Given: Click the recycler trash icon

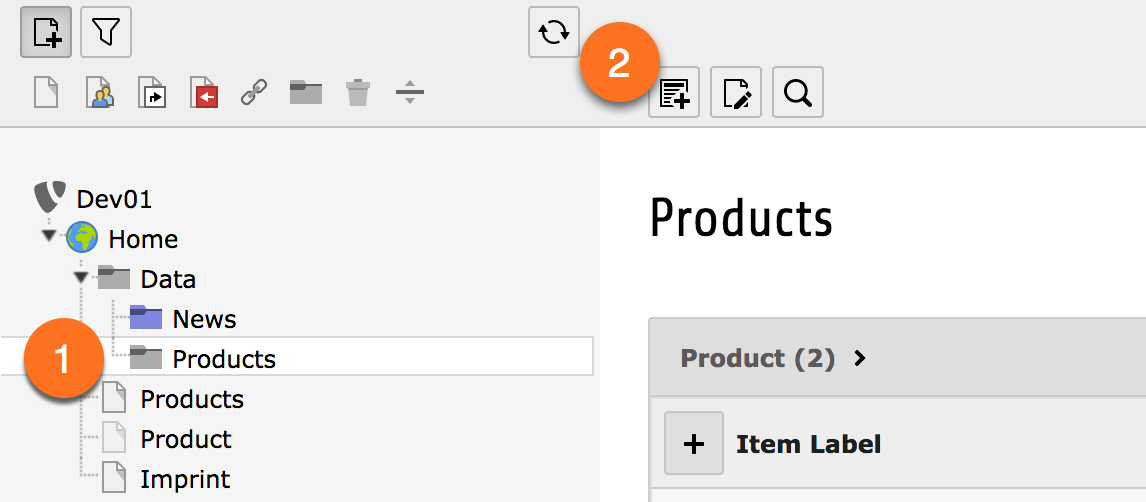Looking at the screenshot, I should (358, 93).
